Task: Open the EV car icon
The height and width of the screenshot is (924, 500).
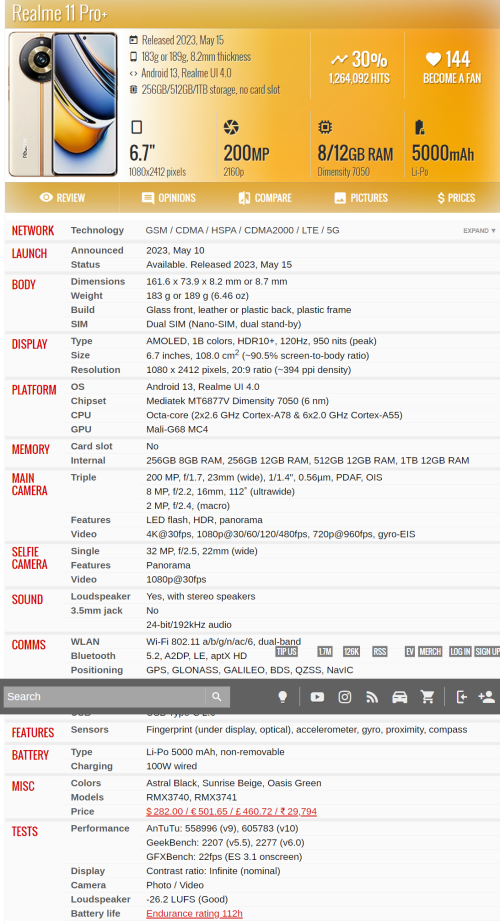Action: point(400,697)
